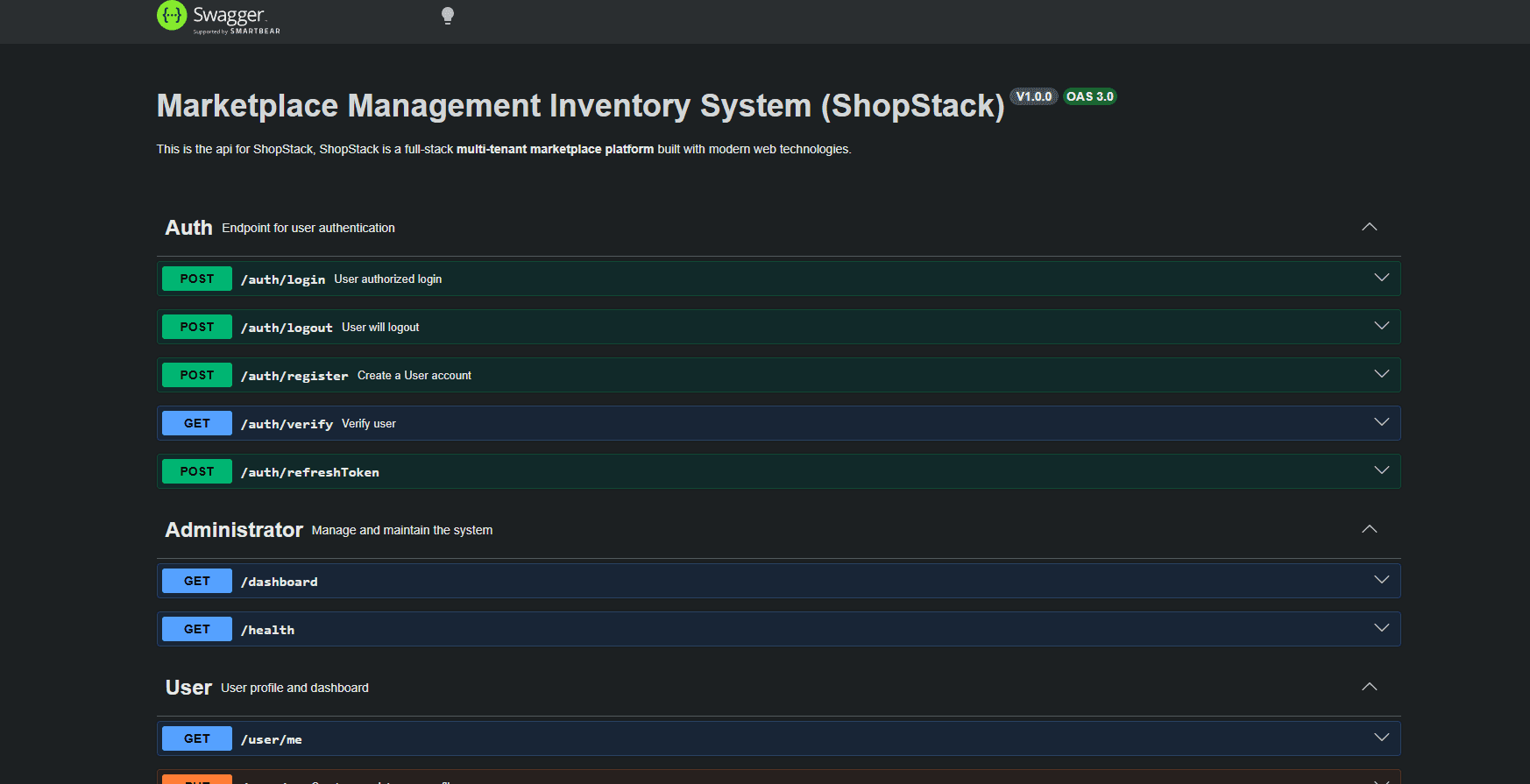Click the GET badge for /auth/verify
The image size is (1530, 784).
[197, 423]
